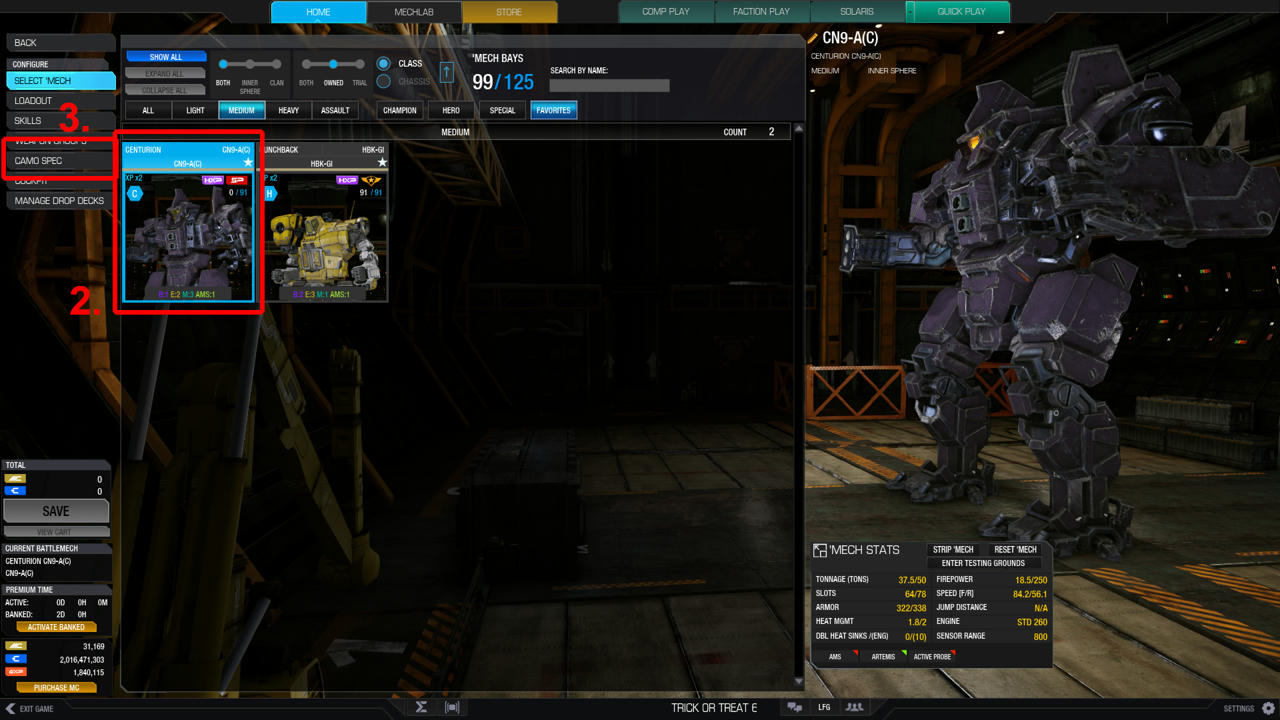Toggle the favorite star on Hunchback HBK-GI card
This screenshot has height=720, width=1280.
click(x=382, y=162)
